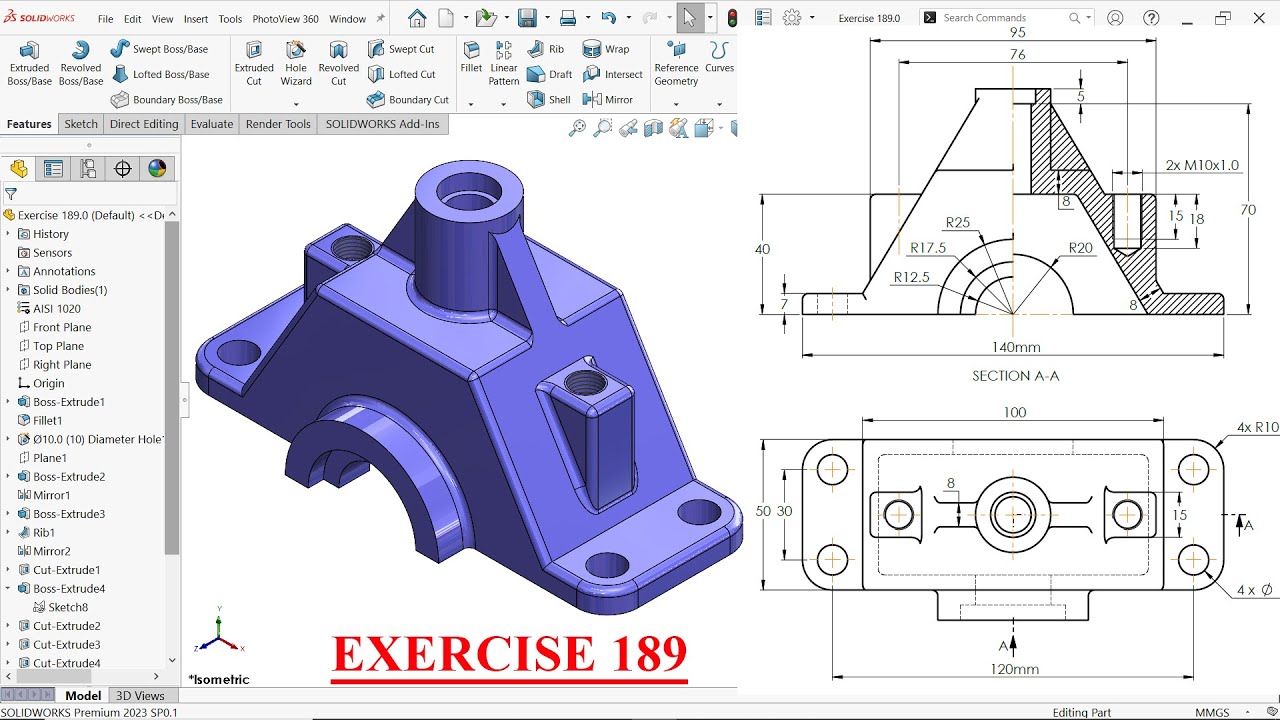The image size is (1280, 720).
Task: Select the Extruded Boss/Base tool
Action: [29, 64]
